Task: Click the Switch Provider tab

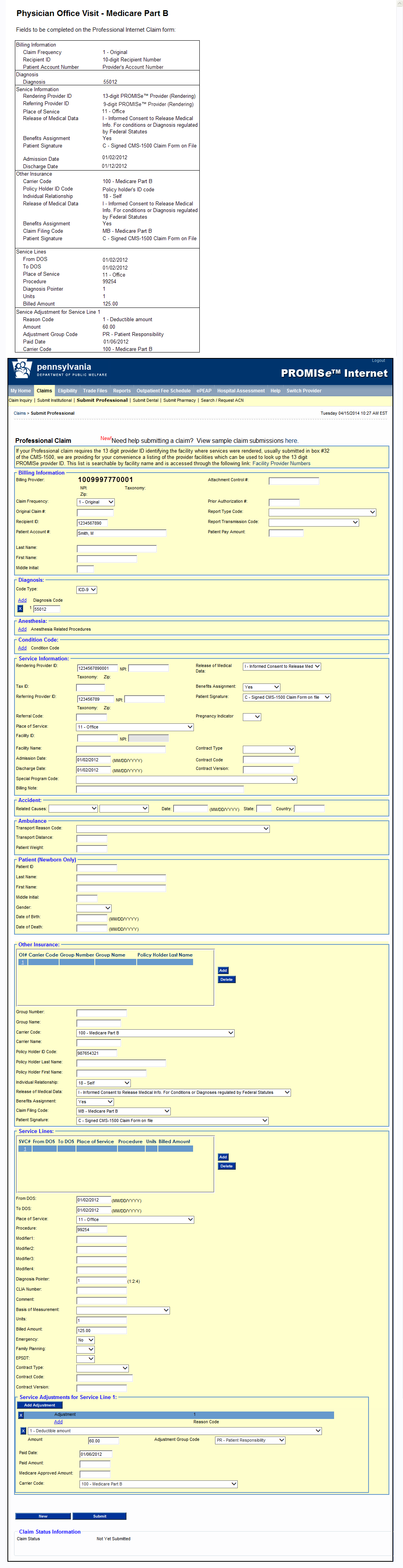Action: pyautogui.click(x=304, y=391)
